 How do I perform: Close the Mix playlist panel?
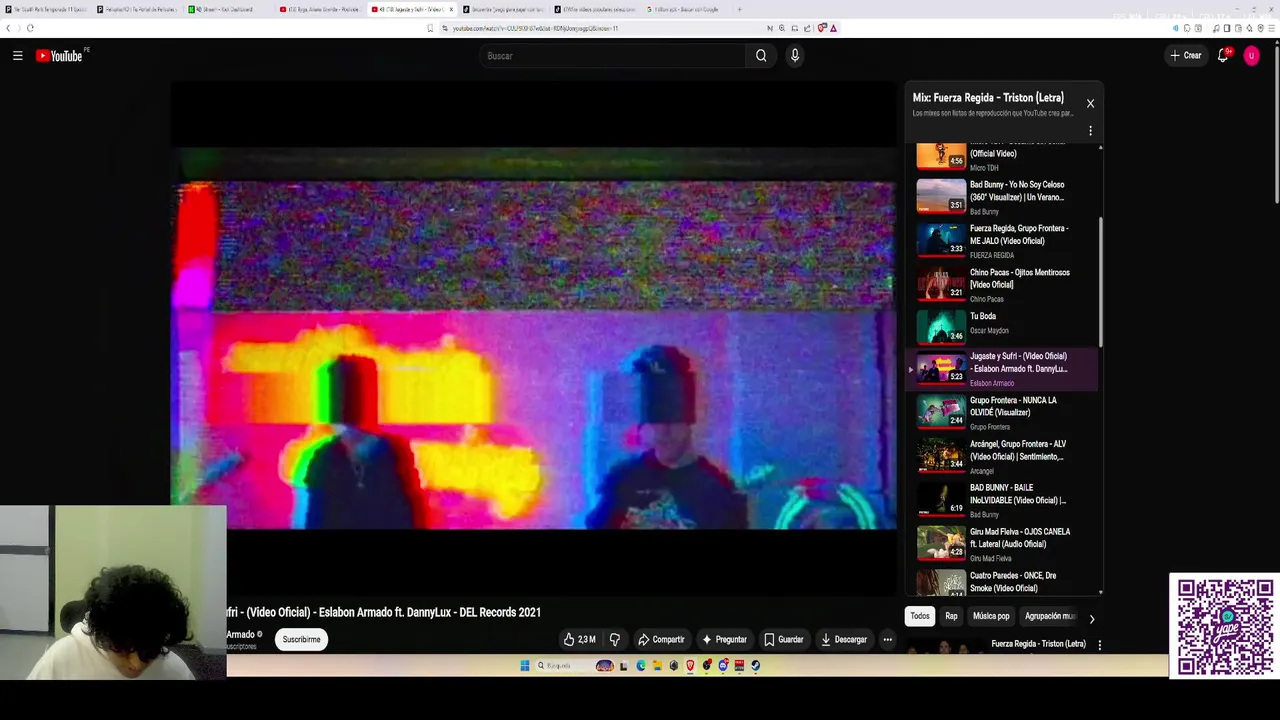tap(1090, 103)
